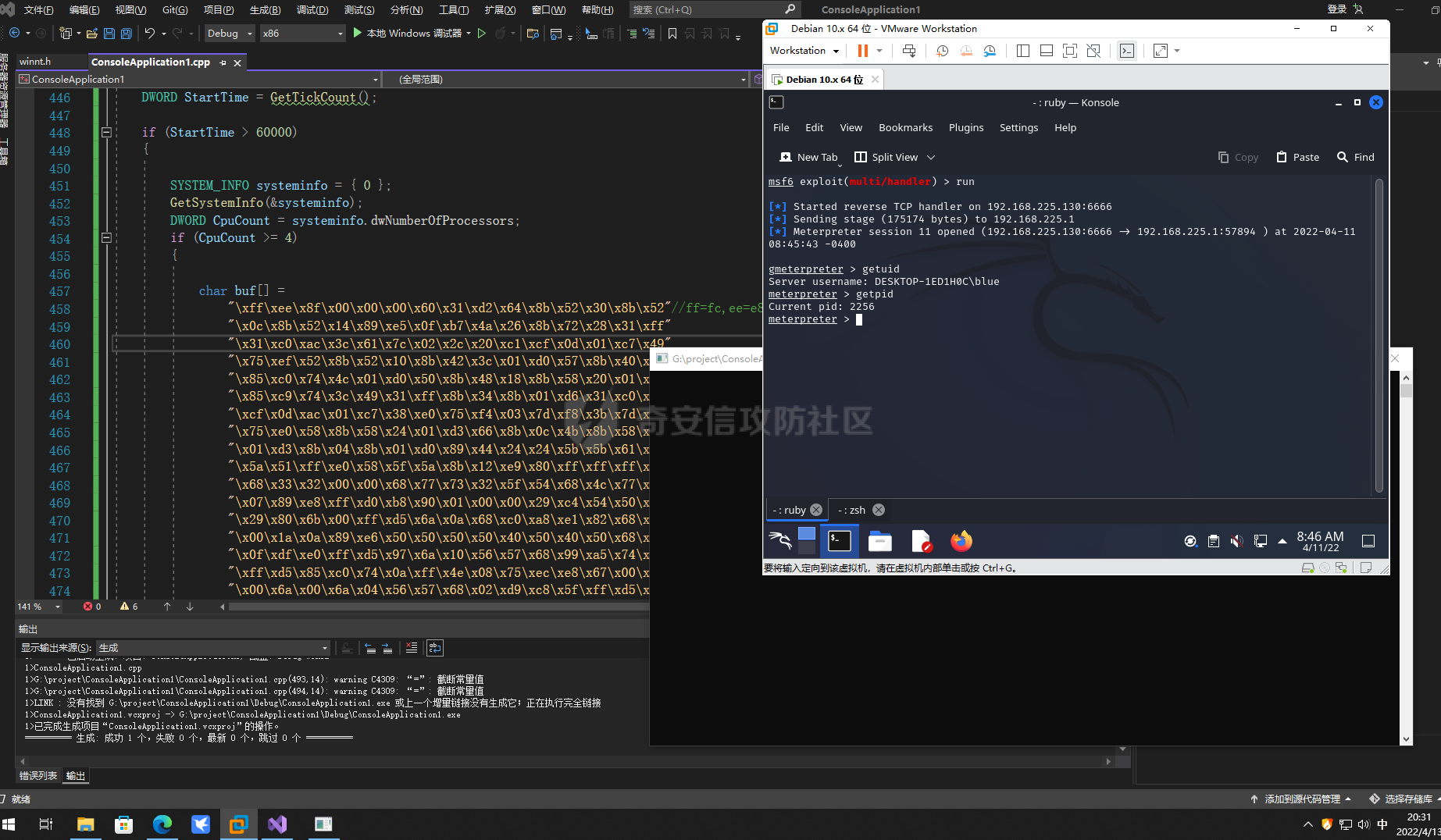The height and width of the screenshot is (840, 1441).
Task: Open the 141 % zoom level dropdown
Action: 39,607
